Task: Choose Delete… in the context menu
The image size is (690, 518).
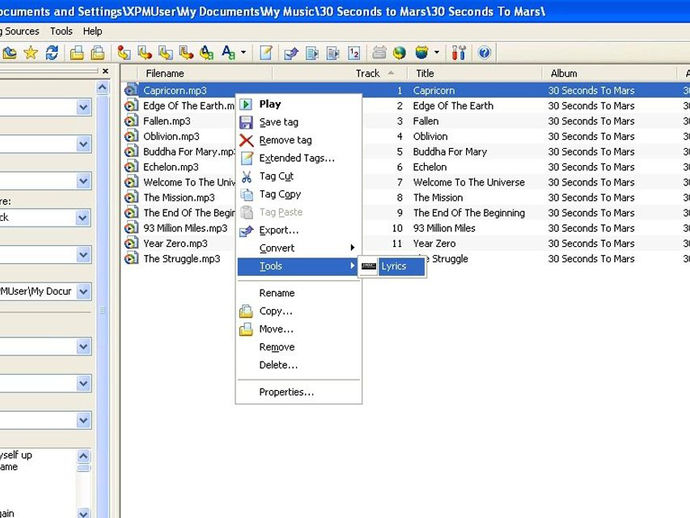Action: point(299,365)
